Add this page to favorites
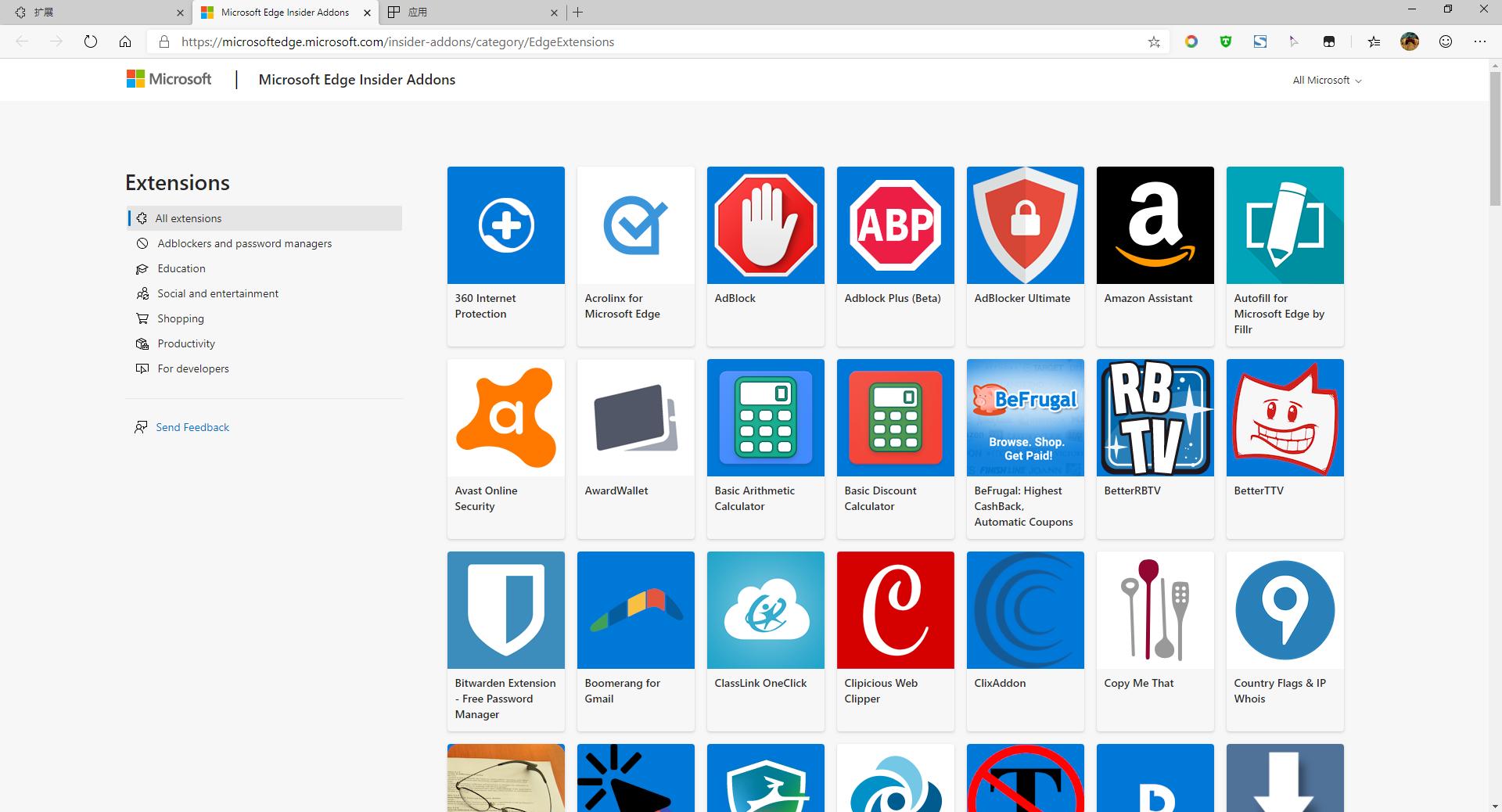 (1154, 42)
